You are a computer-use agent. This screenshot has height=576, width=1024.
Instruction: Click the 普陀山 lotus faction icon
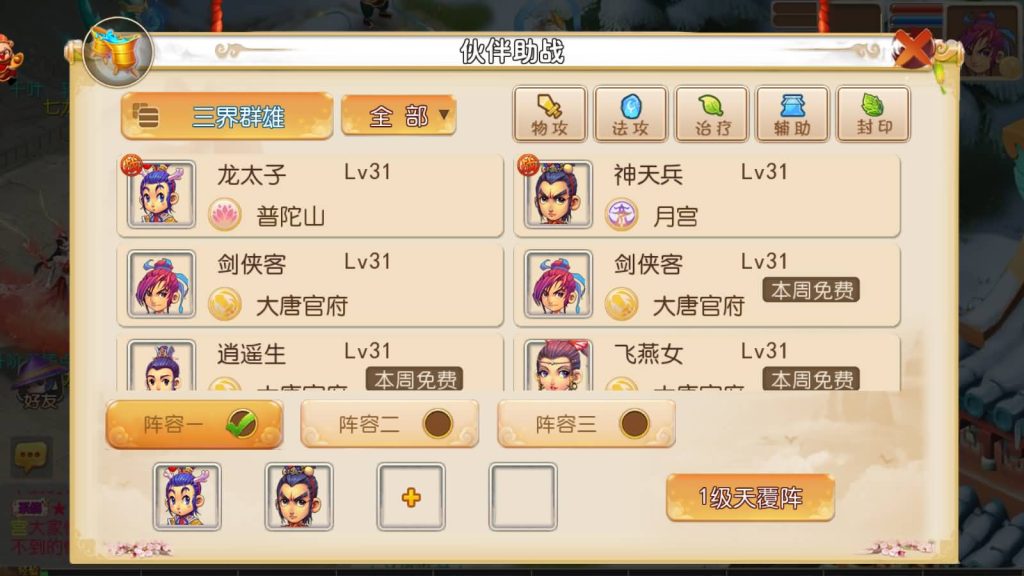pyautogui.click(x=225, y=215)
